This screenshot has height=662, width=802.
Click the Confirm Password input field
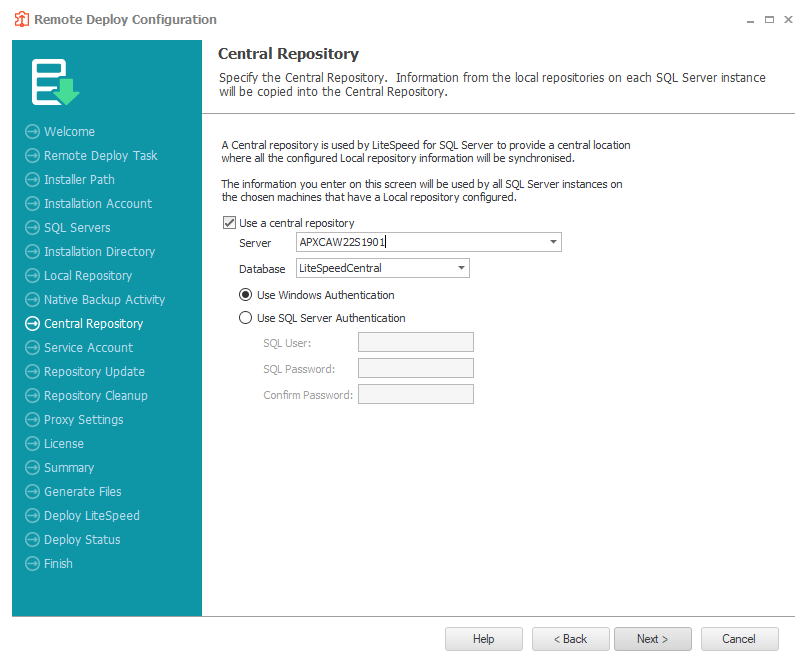[x=416, y=394]
